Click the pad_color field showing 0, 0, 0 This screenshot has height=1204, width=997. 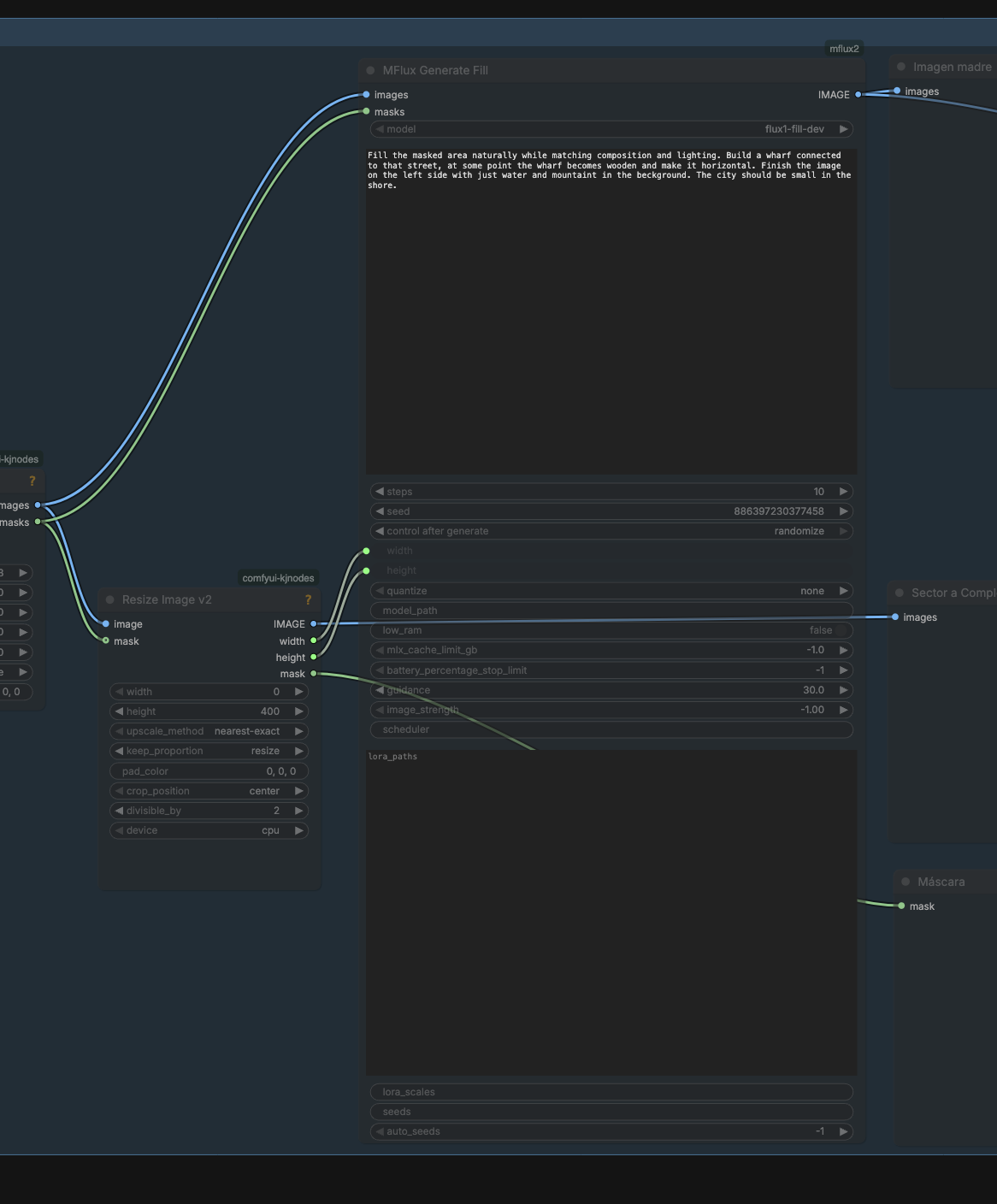[x=209, y=771]
